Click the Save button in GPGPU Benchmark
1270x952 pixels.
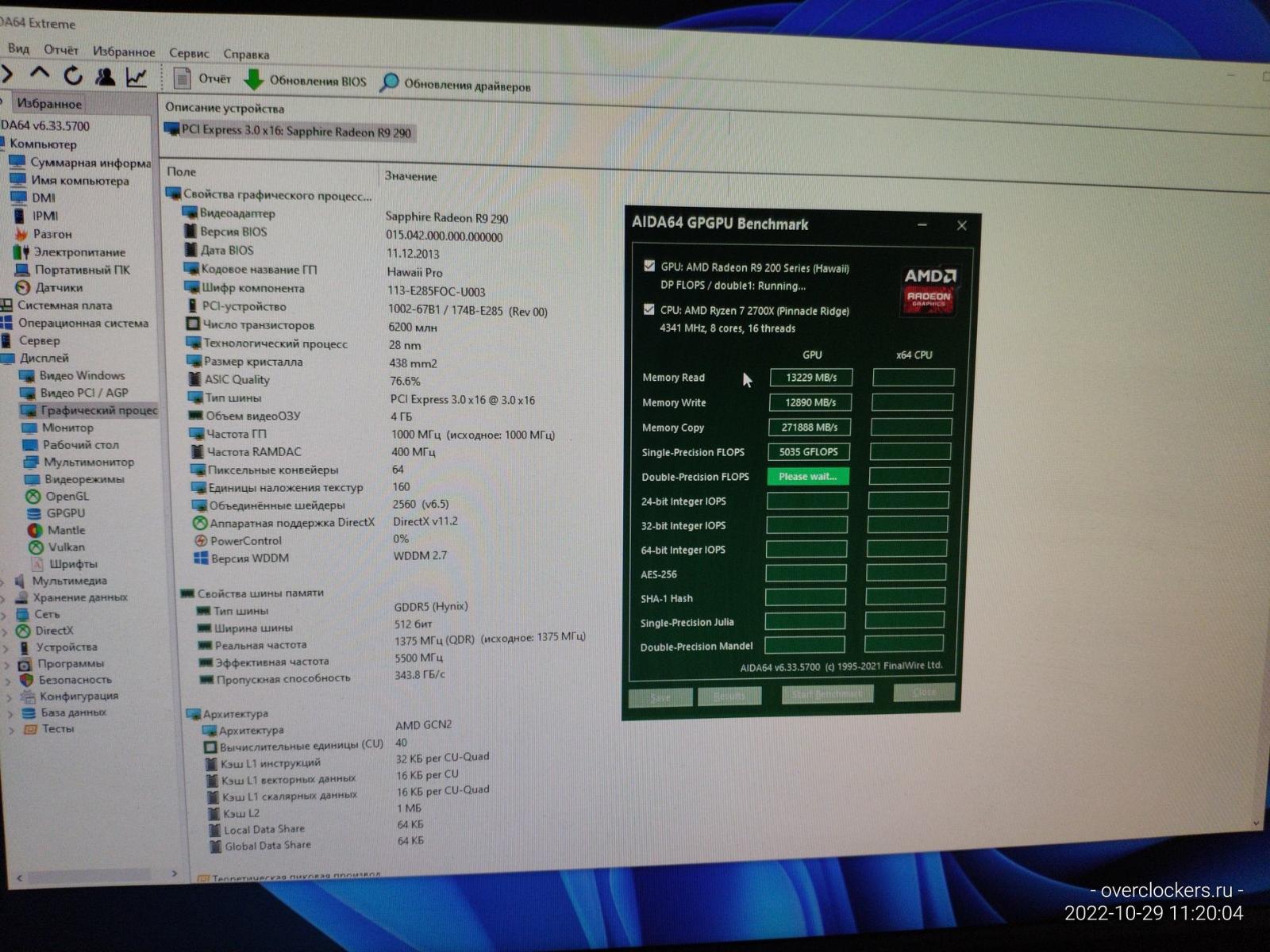660,697
